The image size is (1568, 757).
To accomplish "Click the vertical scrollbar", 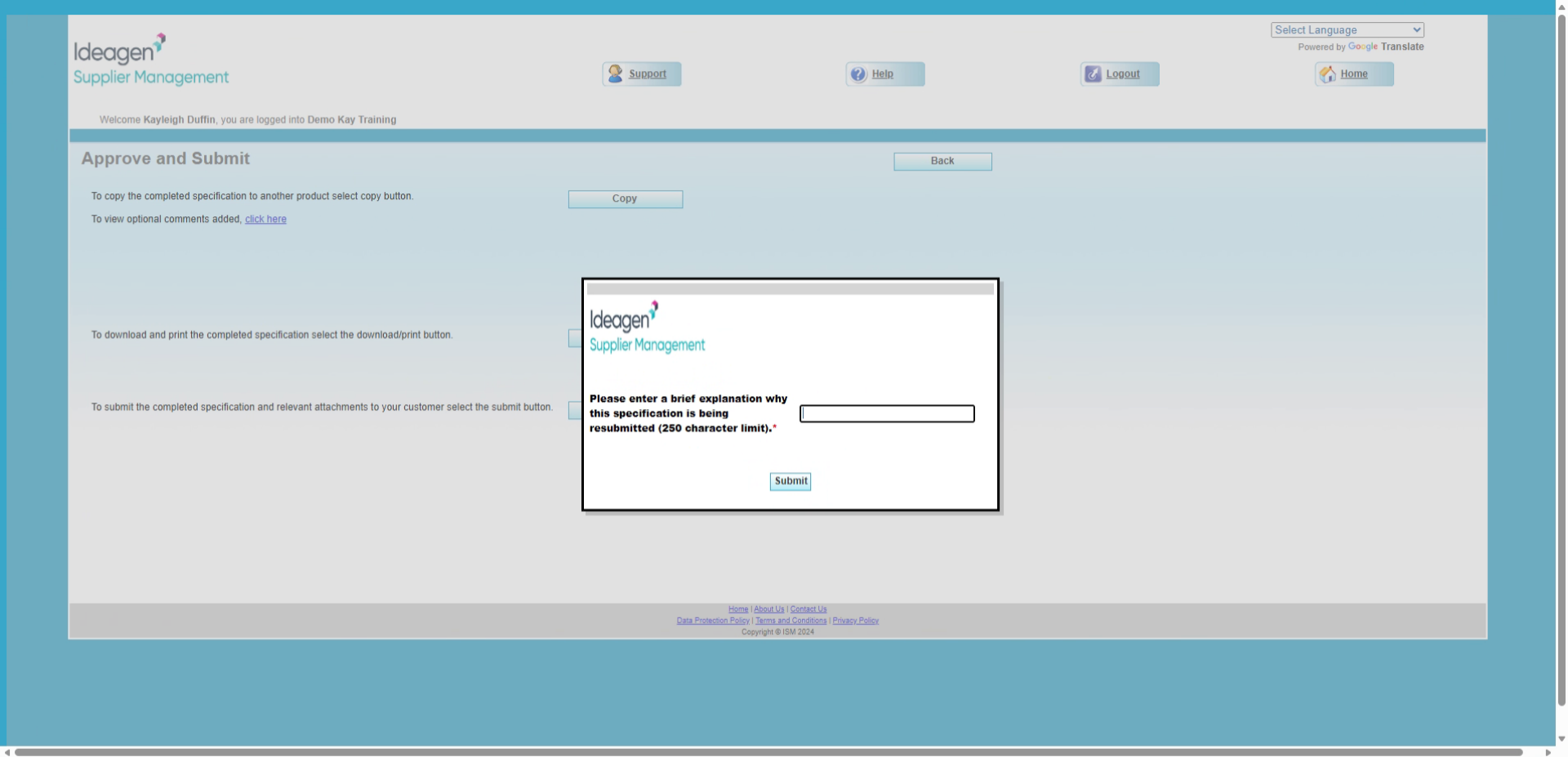I will (1561, 359).
